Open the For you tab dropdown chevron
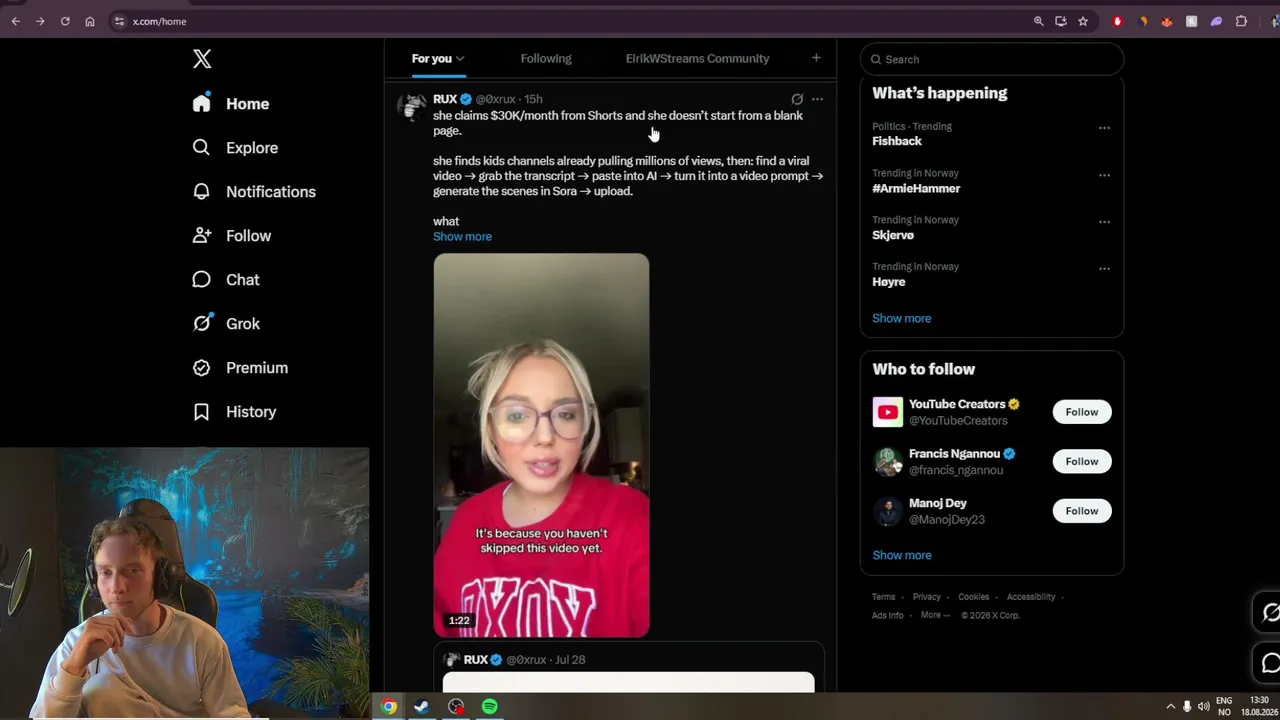The height and width of the screenshot is (720, 1280). click(x=460, y=59)
